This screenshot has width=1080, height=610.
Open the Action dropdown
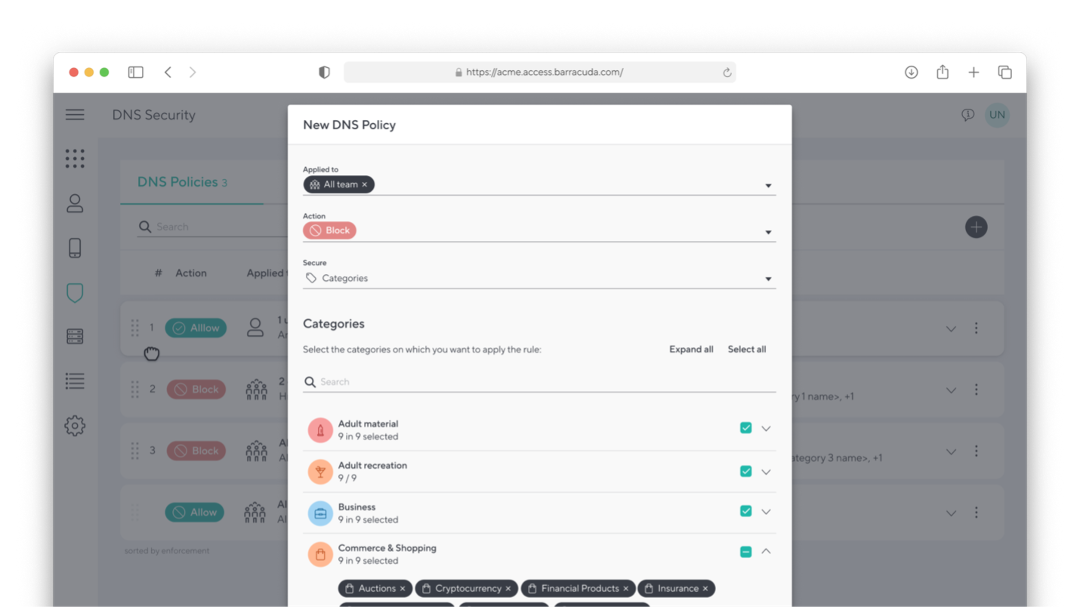pyautogui.click(x=768, y=232)
